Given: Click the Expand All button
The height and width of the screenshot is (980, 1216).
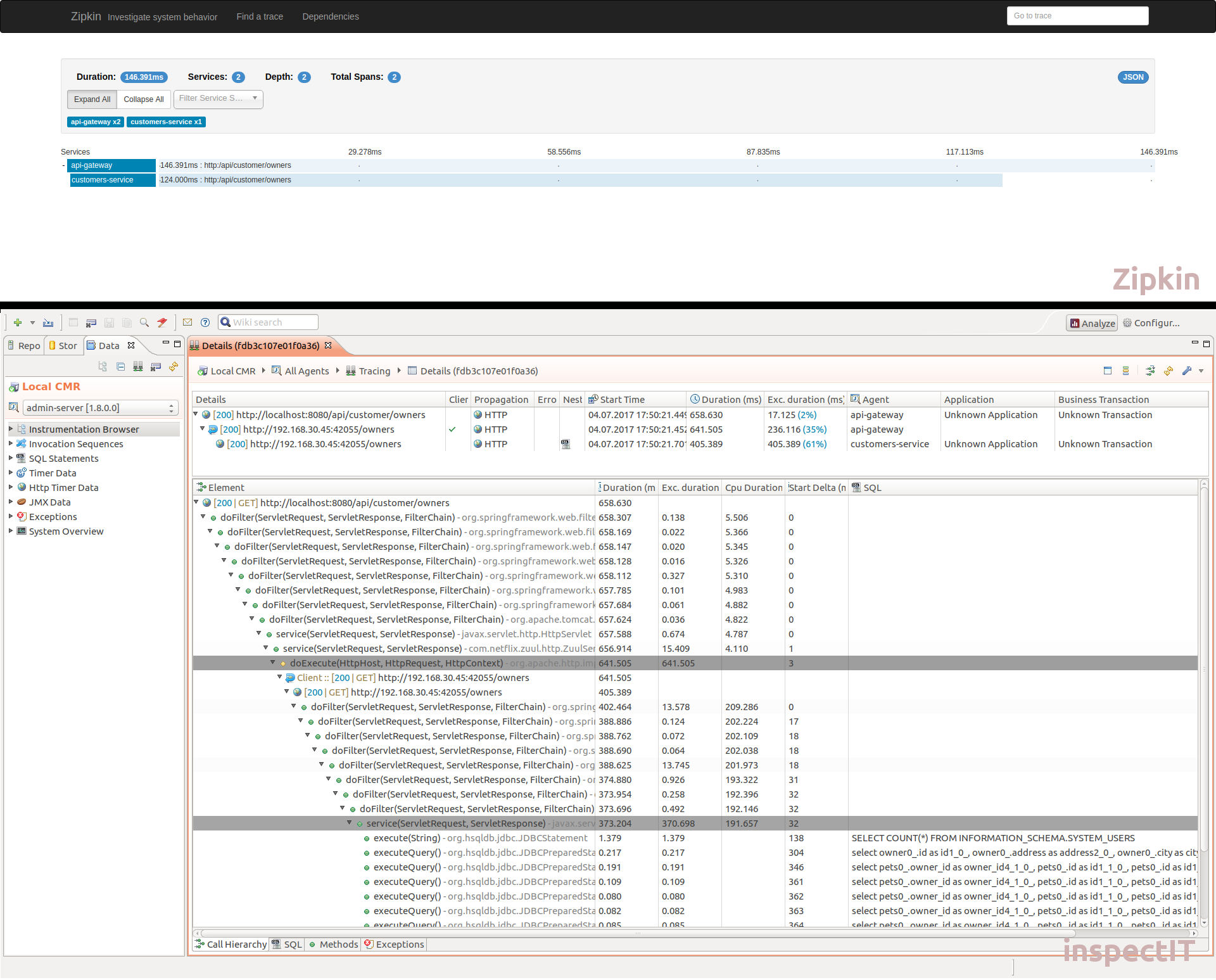Looking at the screenshot, I should (x=92, y=99).
